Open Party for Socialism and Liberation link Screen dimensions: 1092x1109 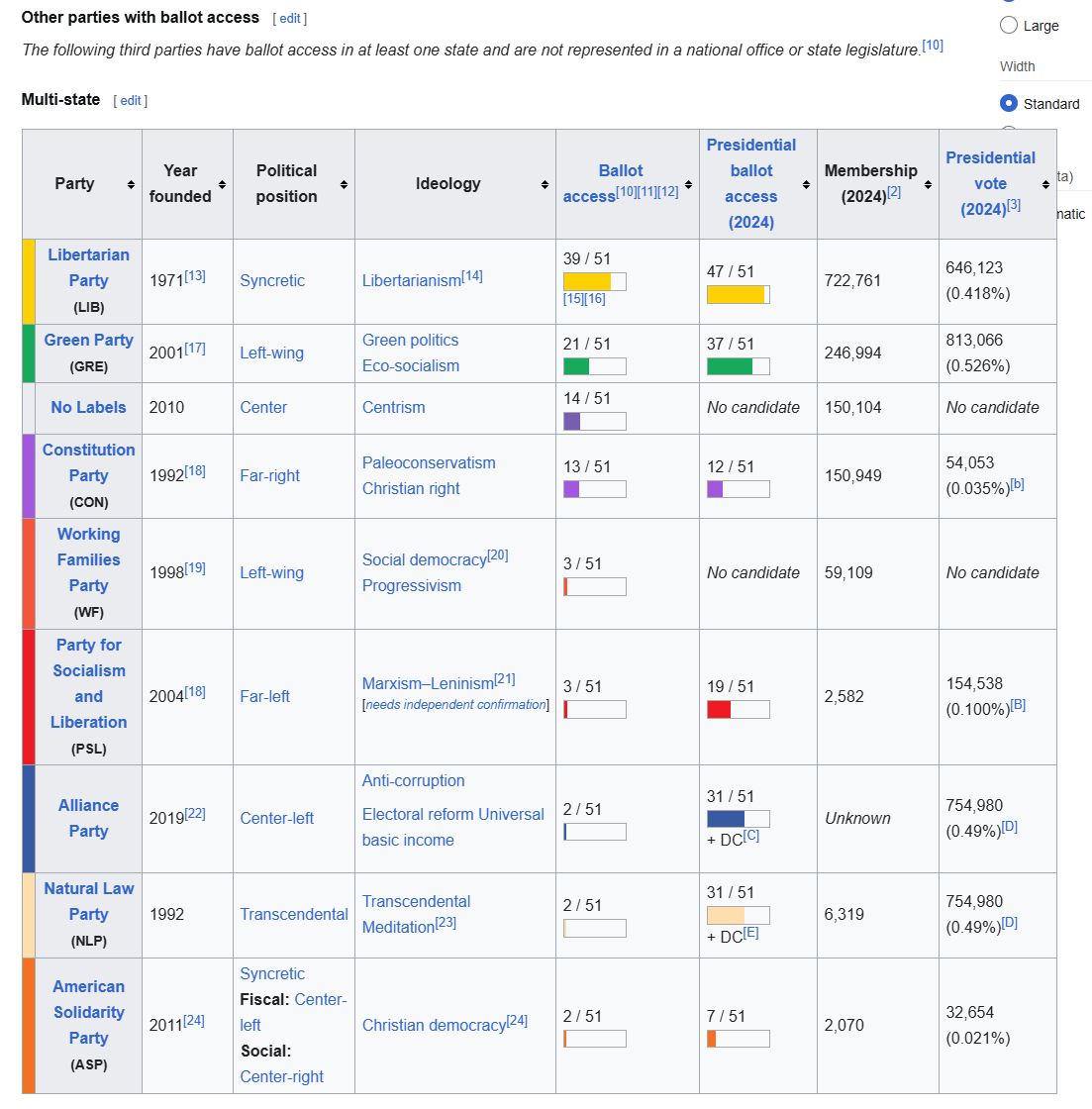[88, 683]
